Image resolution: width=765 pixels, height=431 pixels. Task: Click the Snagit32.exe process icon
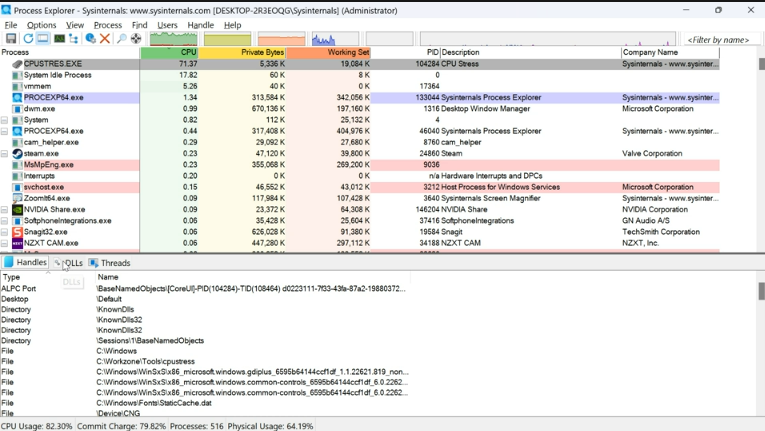click(17, 232)
